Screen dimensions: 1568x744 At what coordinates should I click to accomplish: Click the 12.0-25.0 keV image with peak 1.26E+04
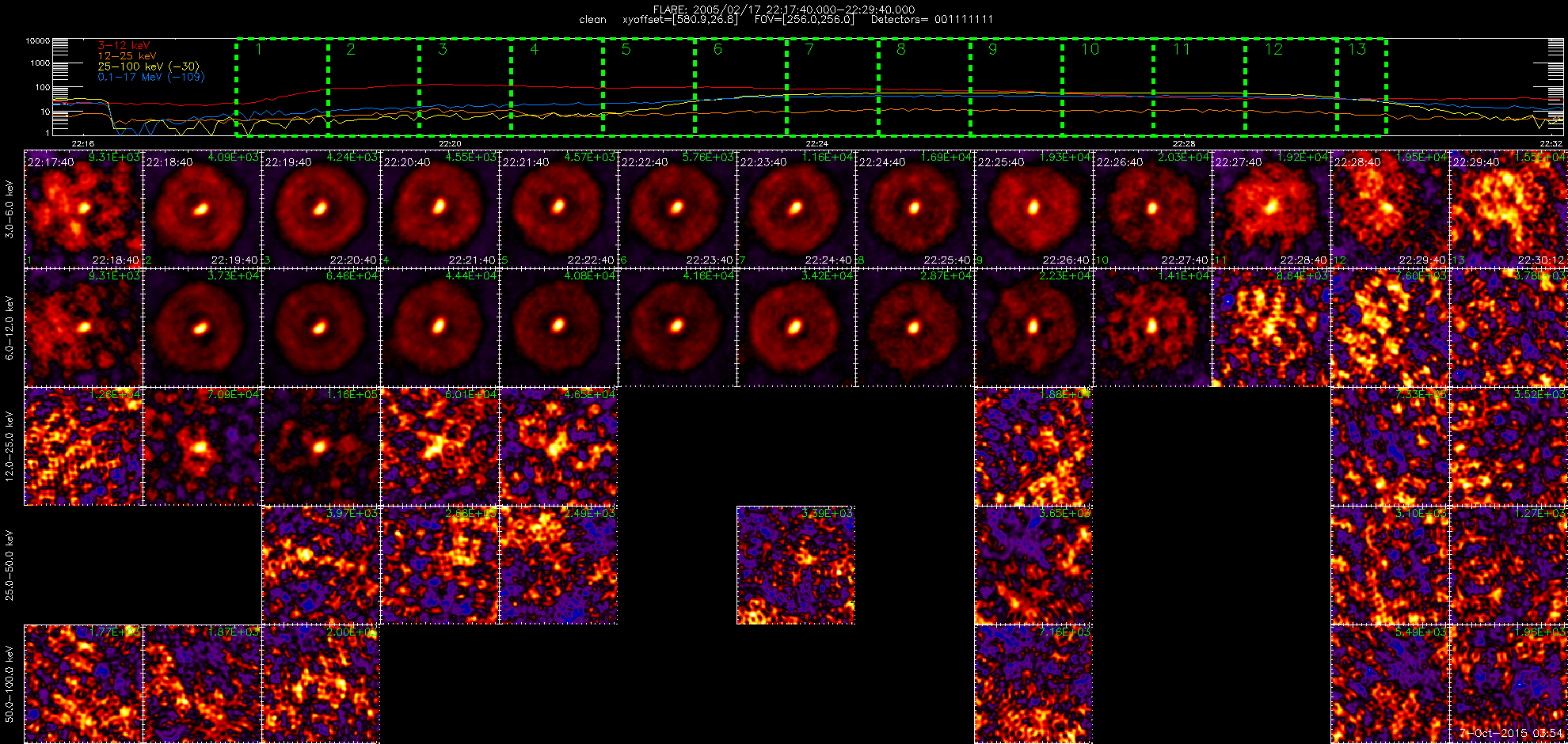pos(83,446)
